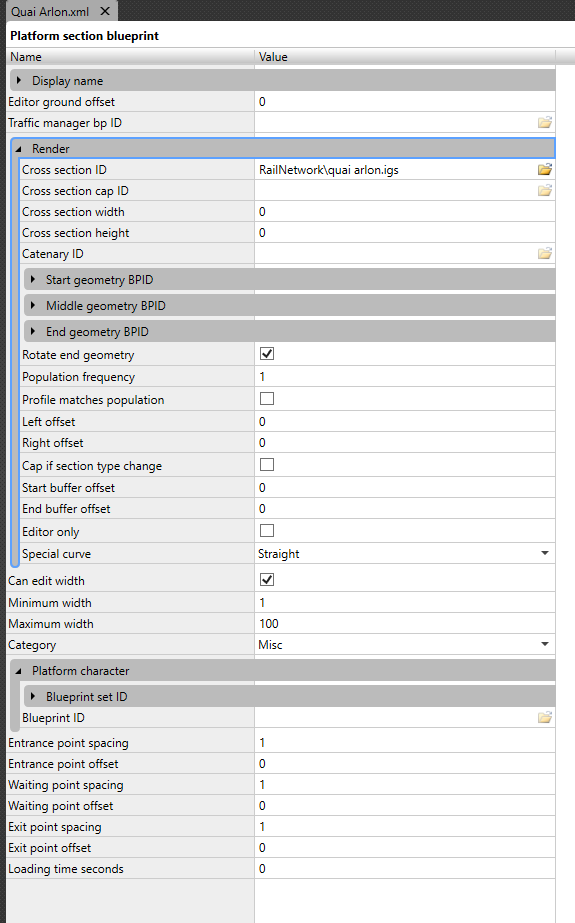Browse for Cross section cap ID file
The width and height of the screenshot is (575, 923).
pyautogui.click(x=544, y=191)
